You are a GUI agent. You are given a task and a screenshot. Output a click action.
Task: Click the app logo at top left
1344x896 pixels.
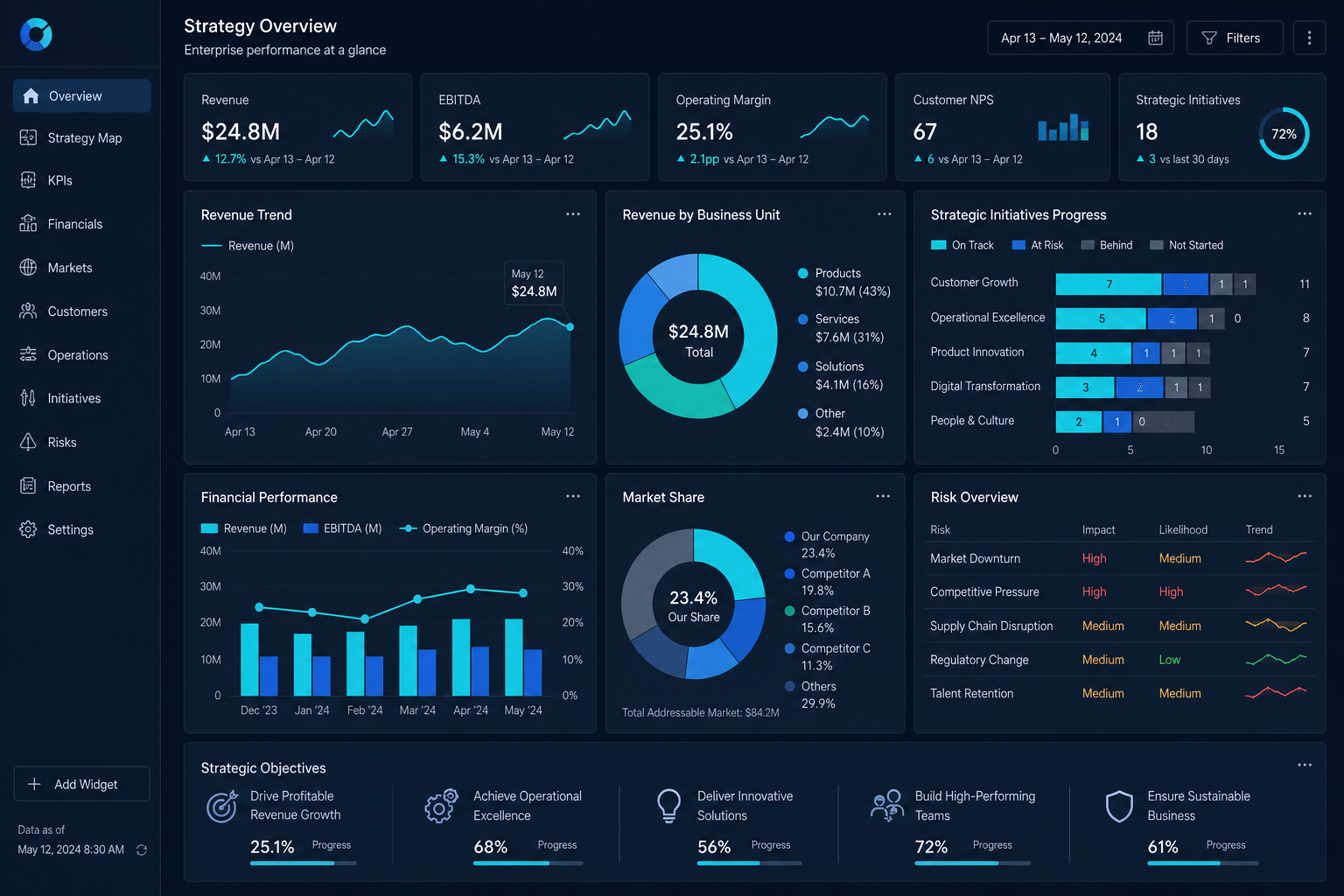(x=36, y=34)
